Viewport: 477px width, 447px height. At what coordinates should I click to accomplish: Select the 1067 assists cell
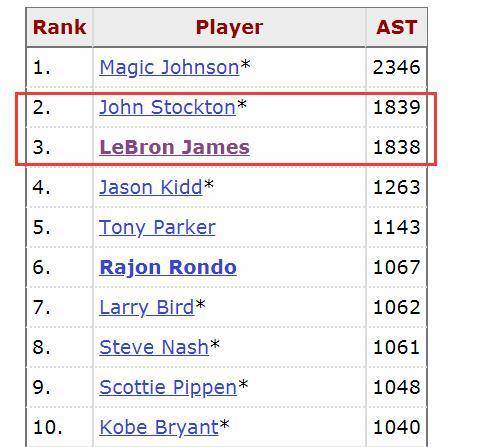click(397, 267)
